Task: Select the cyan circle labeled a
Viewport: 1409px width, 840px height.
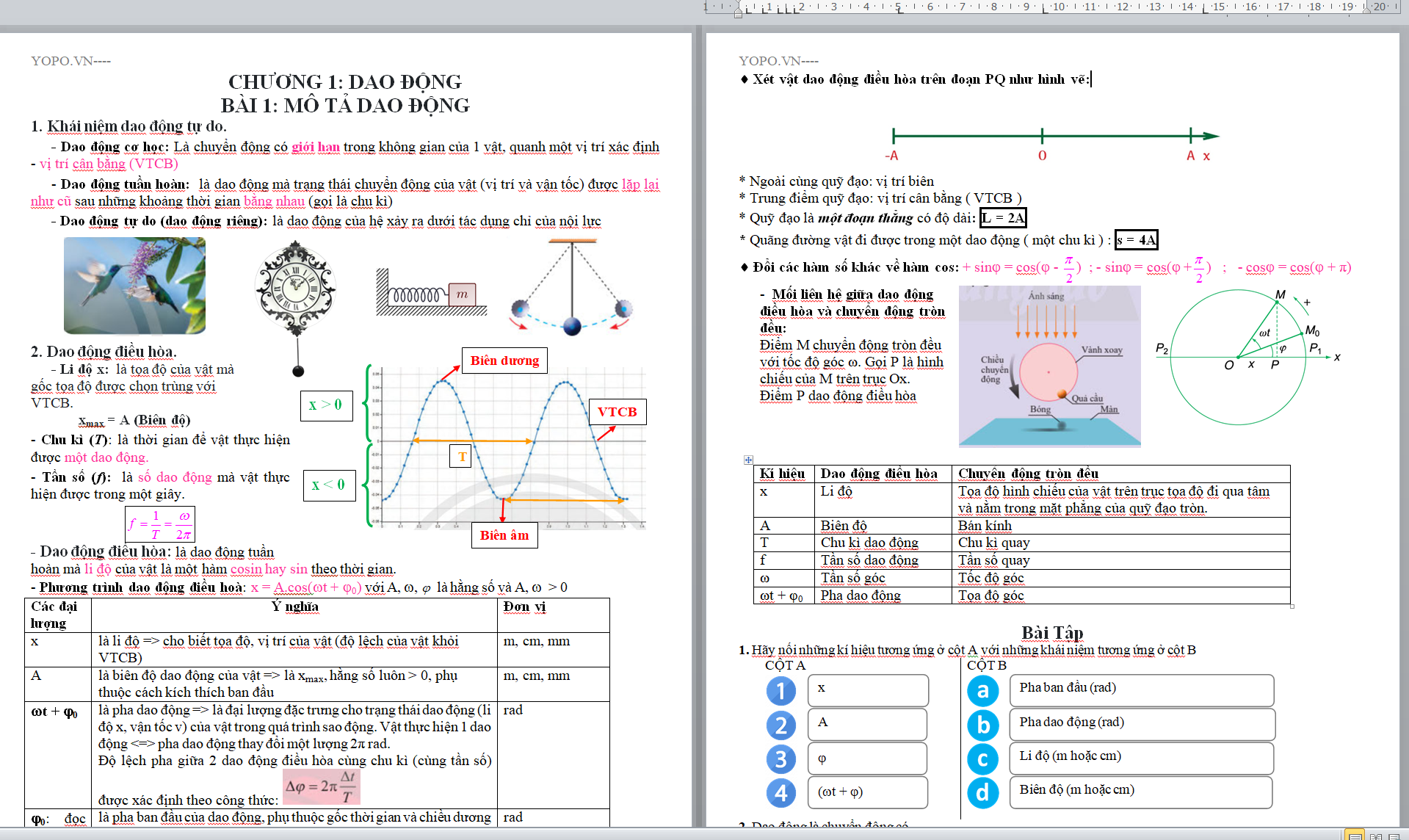Action: (x=982, y=691)
